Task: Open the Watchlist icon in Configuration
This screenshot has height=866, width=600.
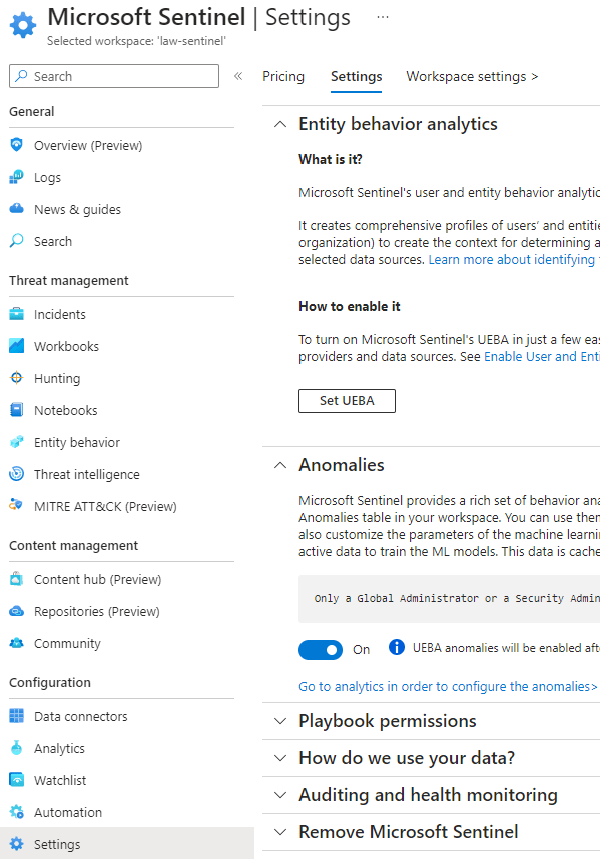Action: click(16, 780)
